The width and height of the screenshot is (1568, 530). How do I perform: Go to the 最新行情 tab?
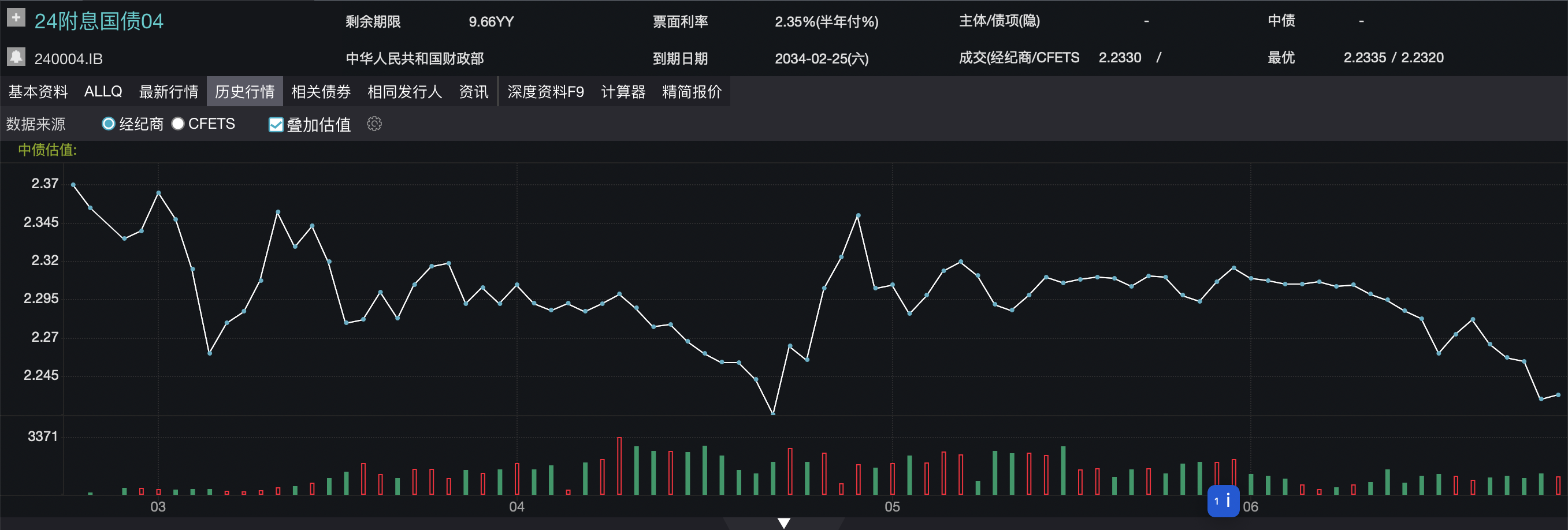(x=169, y=92)
